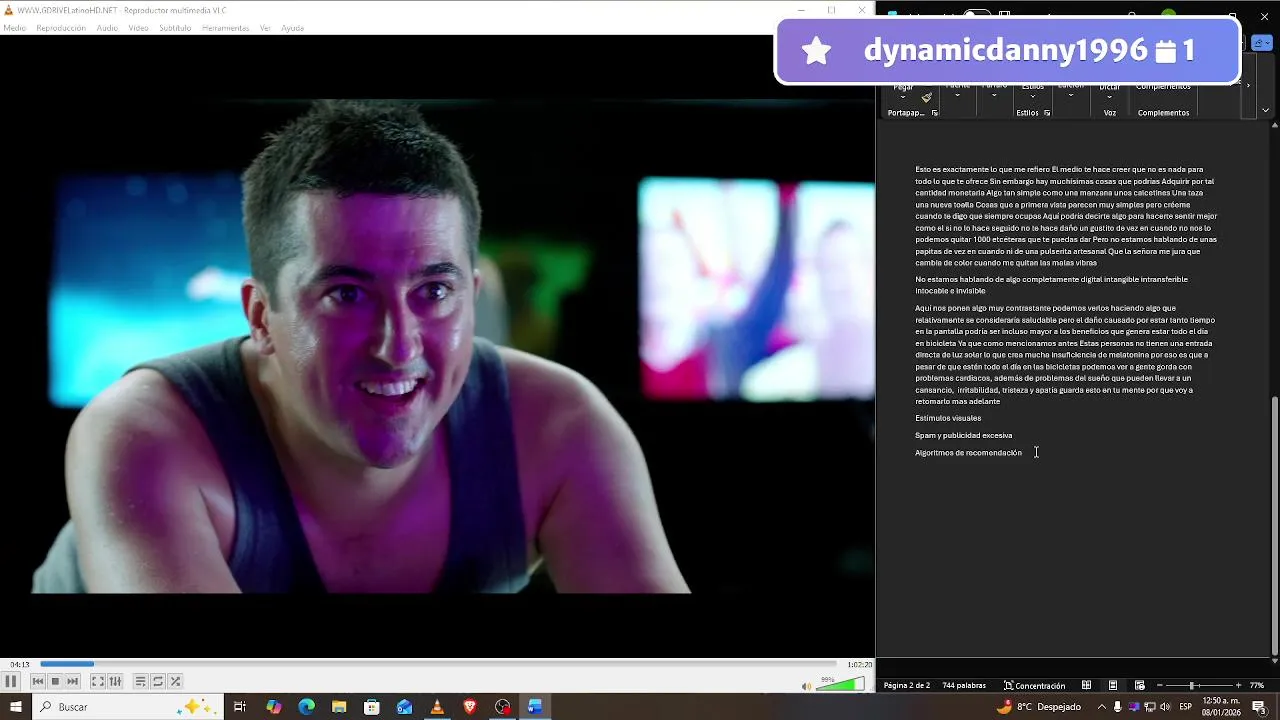Viewport: 1280px width, 720px height.
Task: Switch to Print Layout view in Word
Action: [1113, 685]
